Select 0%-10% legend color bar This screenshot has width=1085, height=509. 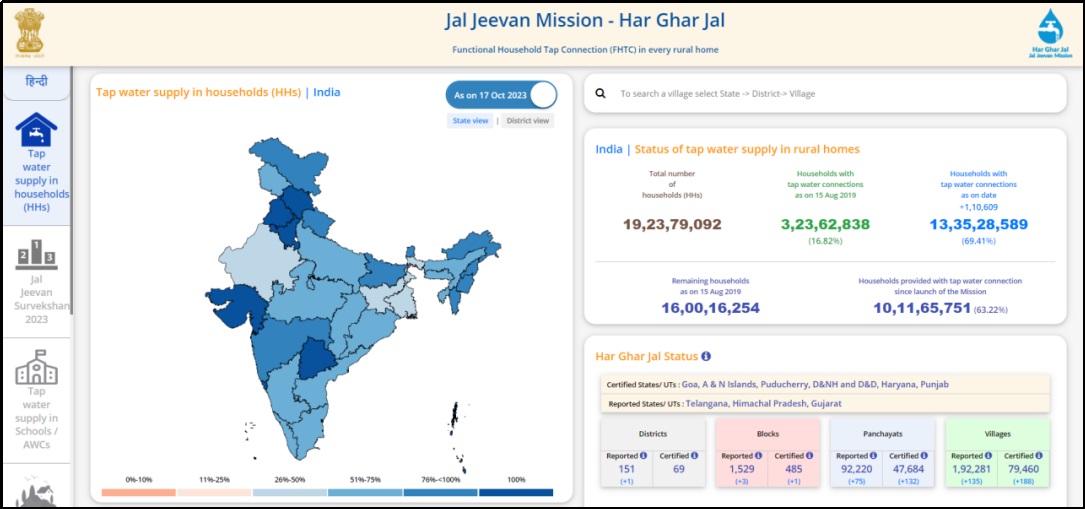[x=138, y=492]
